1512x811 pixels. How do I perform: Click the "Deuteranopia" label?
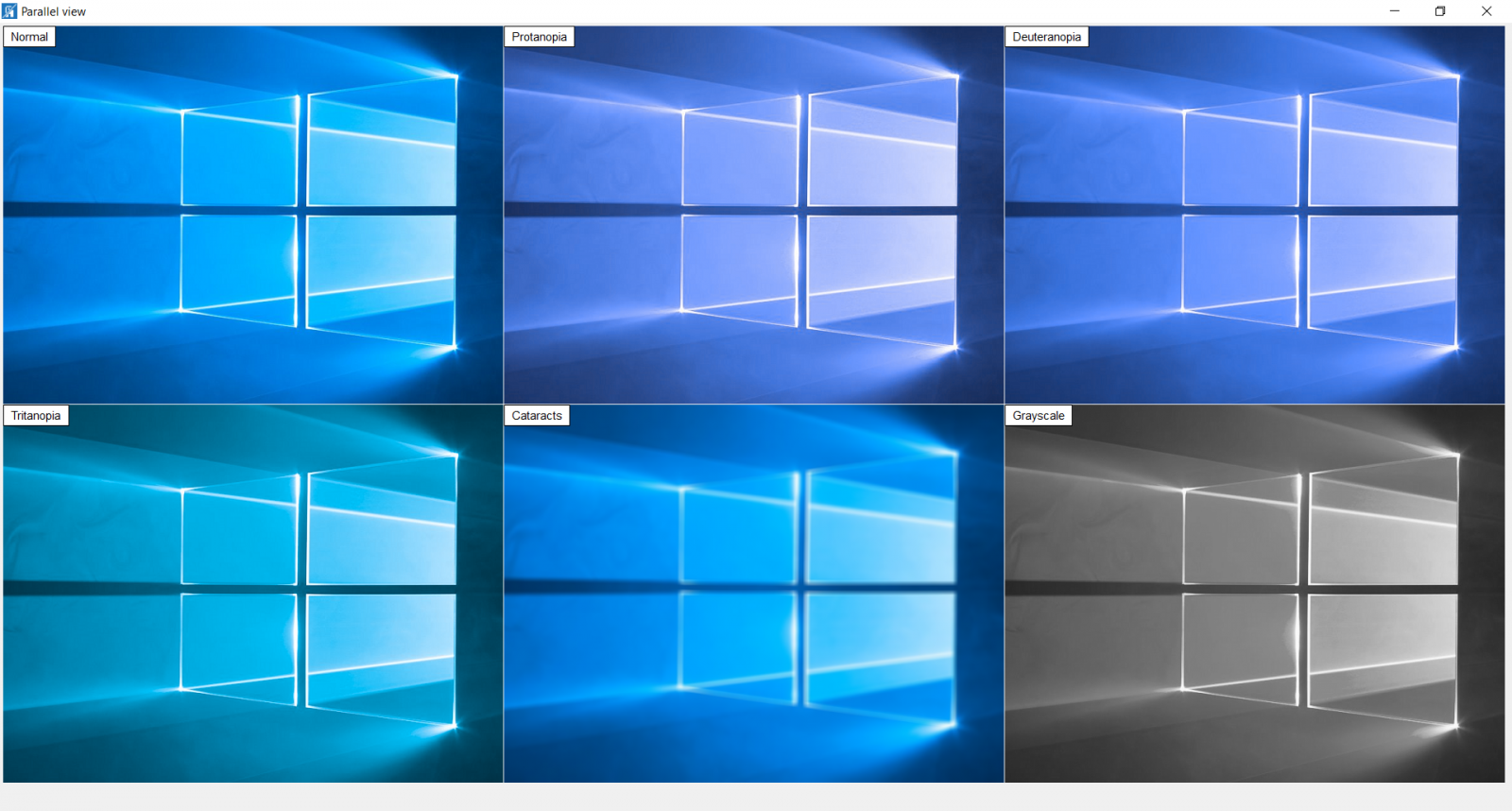coord(1047,37)
